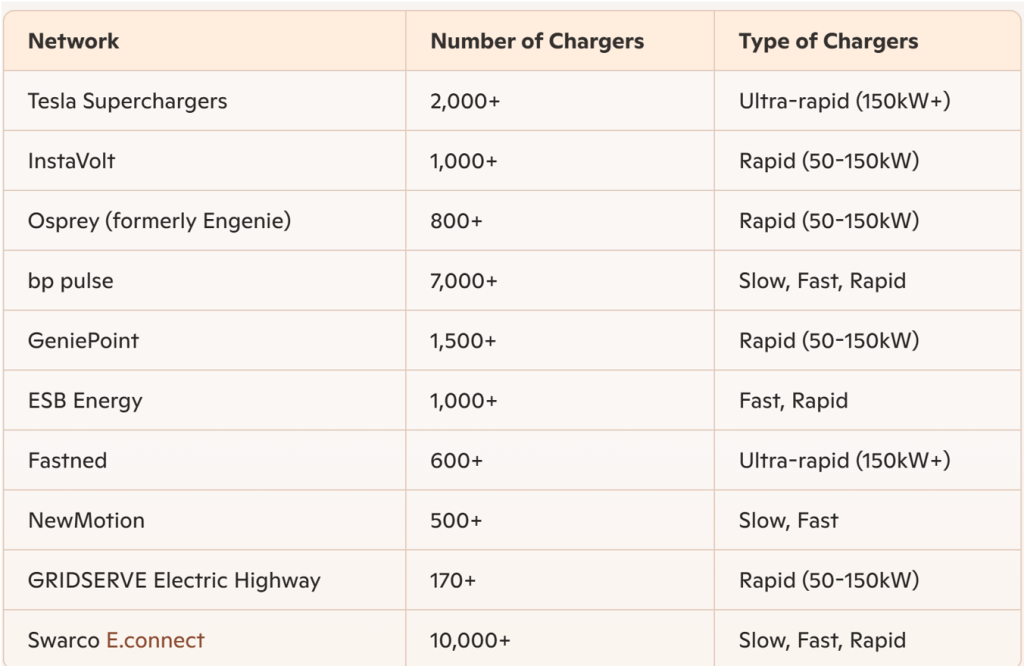Click the bp pulse row name
The width and height of the screenshot is (1024, 666).
click(x=71, y=281)
